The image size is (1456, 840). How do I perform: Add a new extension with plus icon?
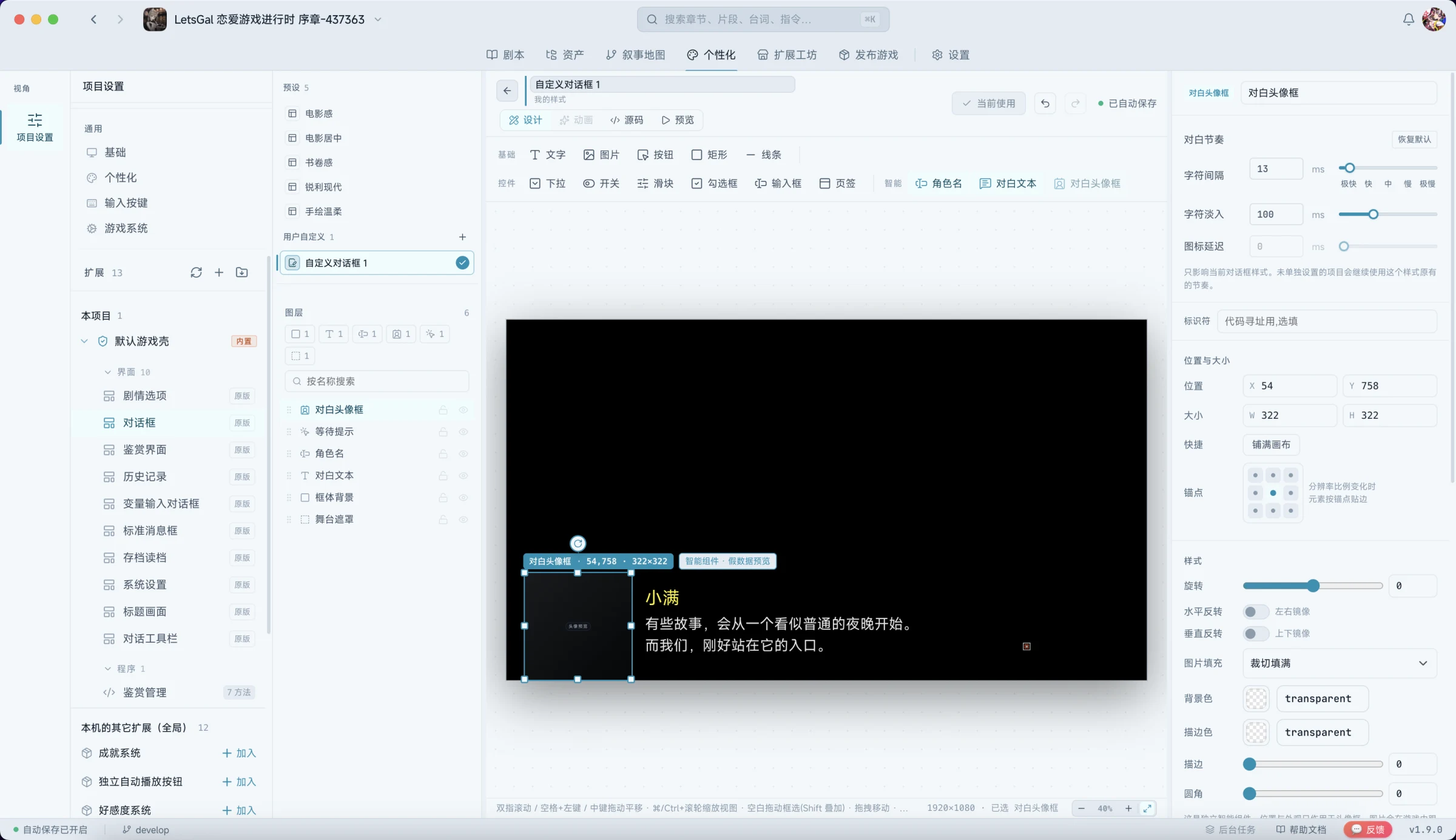219,273
